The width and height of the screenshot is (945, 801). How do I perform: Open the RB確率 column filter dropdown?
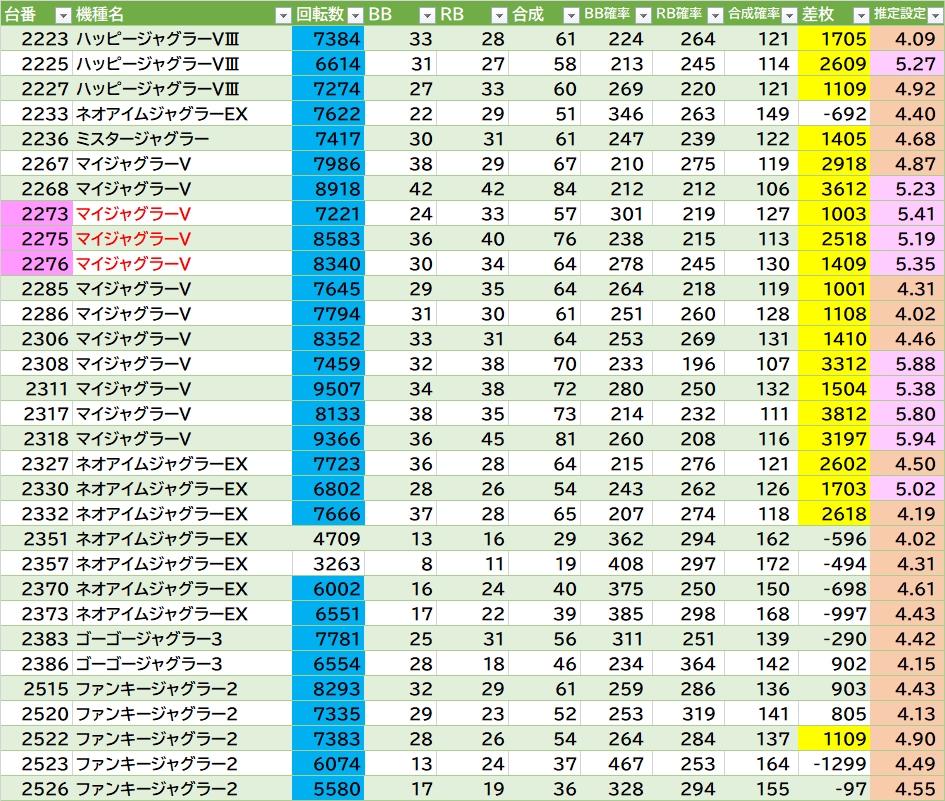[x=715, y=16]
